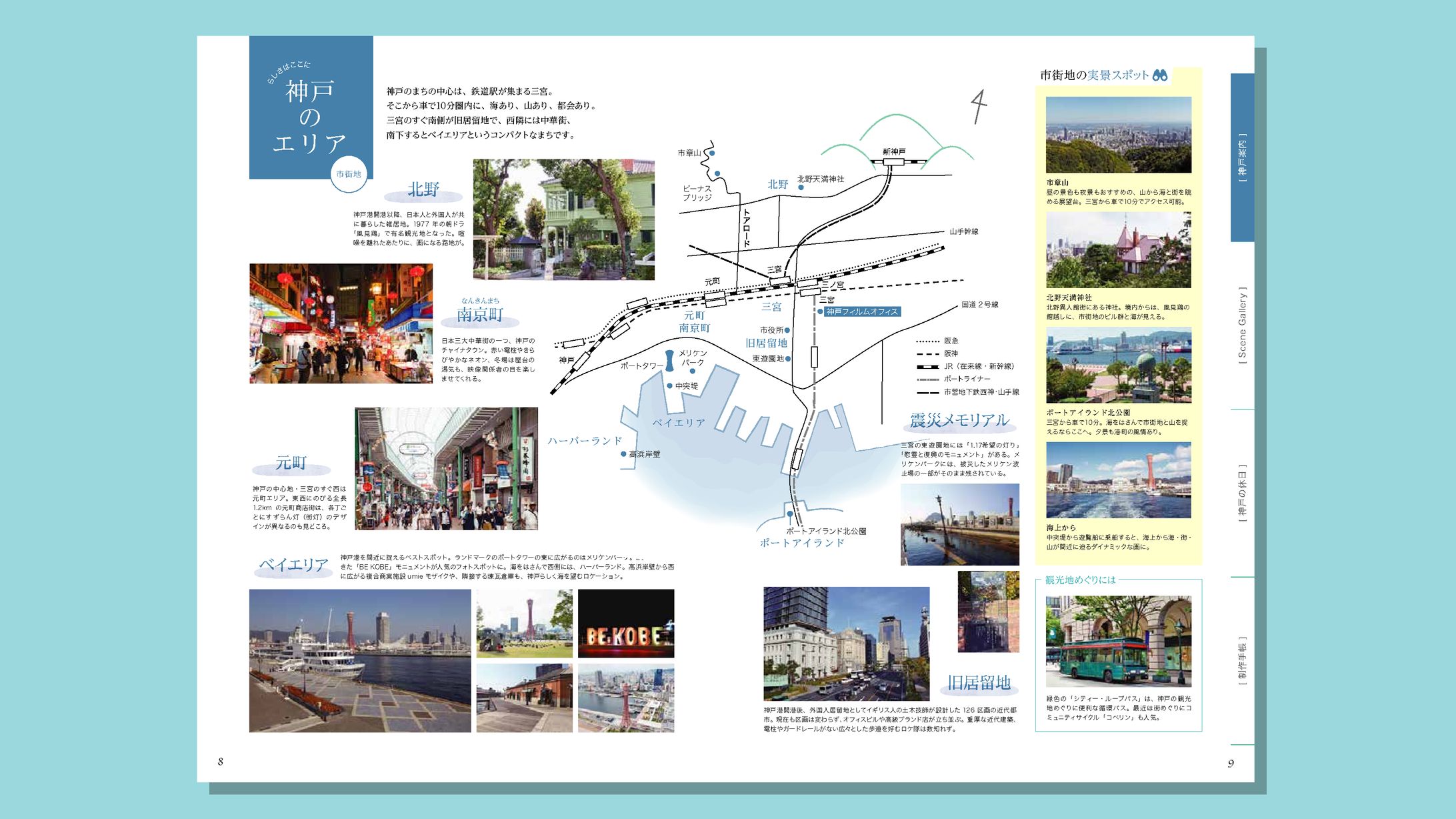The image size is (1456, 819).
Task: Open the BE KOBE monument photo
Action: (625, 623)
